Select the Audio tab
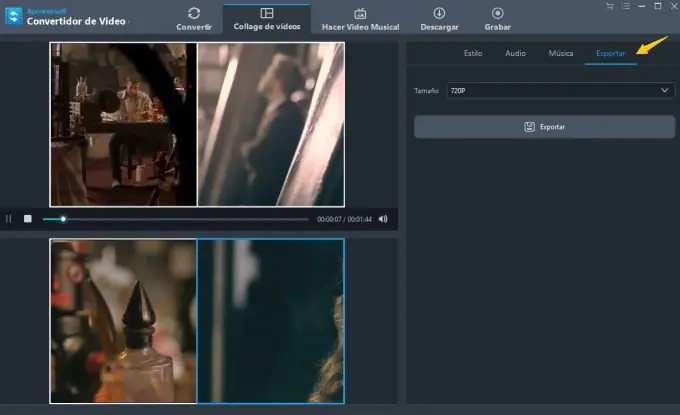This screenshot has height=415, width=680. (x=515, y=53)
